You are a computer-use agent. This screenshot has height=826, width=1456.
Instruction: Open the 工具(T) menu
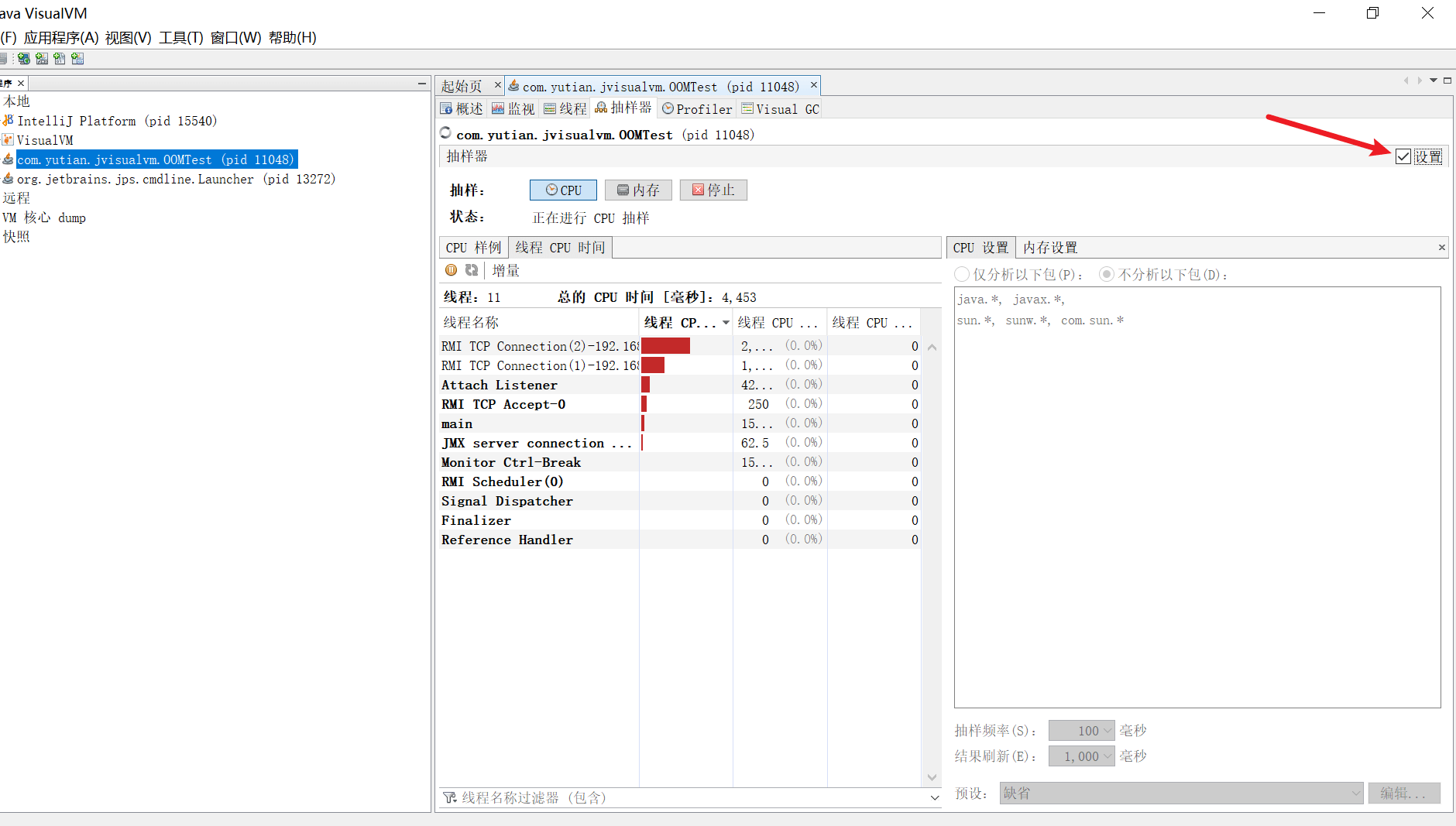pos(180,37)
